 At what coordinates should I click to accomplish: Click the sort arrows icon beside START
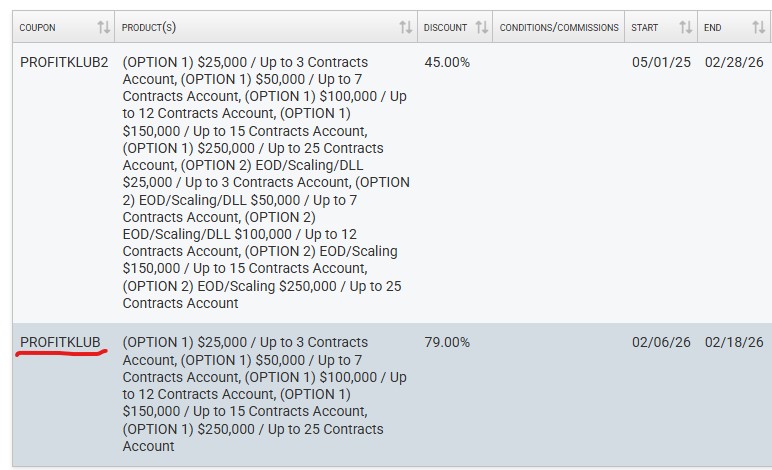(685, 28)
